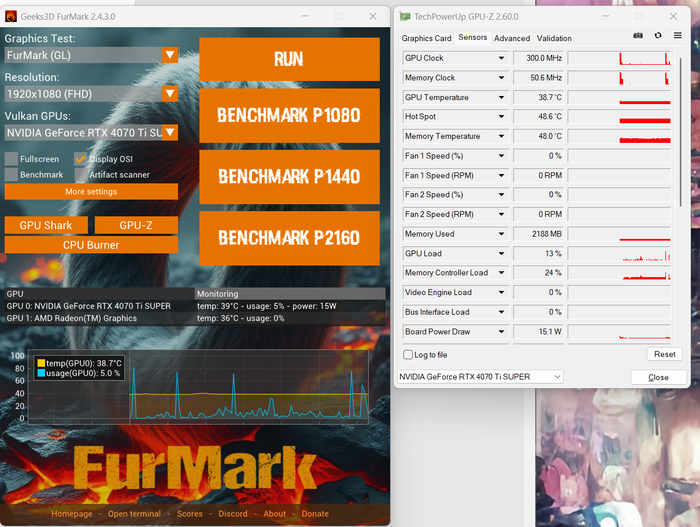Viewport: 700px width, 527px height.
Task: Click the 2188 MB Memory Used value
Action: (x=538, y=234)
